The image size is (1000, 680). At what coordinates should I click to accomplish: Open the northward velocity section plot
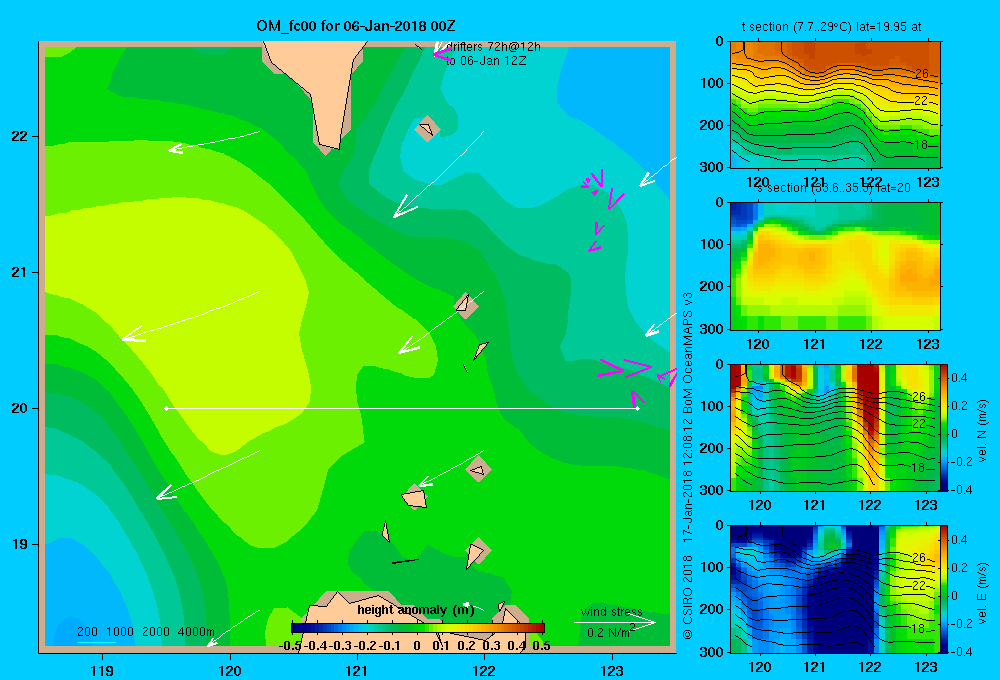tap(835, 427)
